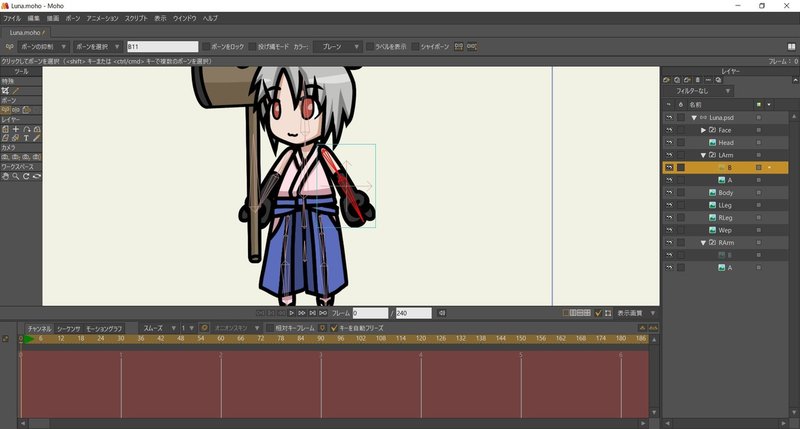This screenshot has width=800, height=429.
Task: Open the ボーンの抑制 dropdown
Action: (43, 46)
